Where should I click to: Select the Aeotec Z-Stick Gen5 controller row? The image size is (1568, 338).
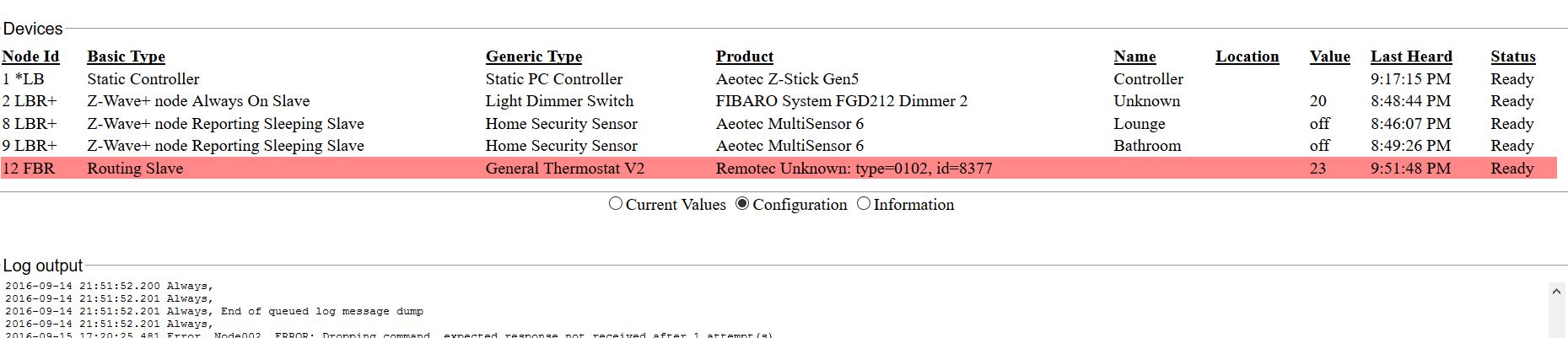[x=779, y=79]
